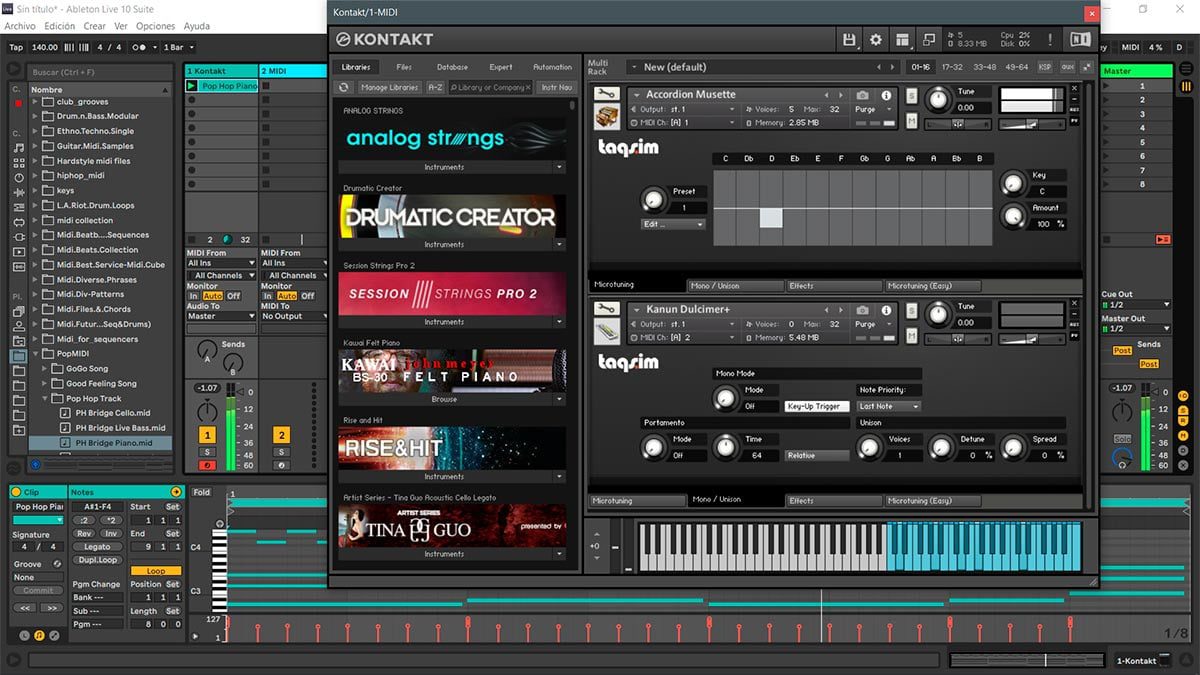The width and height of the screenshot is (1200, 675).
Task: Launch the Pop Hop Piano clip
Action: 192,86
